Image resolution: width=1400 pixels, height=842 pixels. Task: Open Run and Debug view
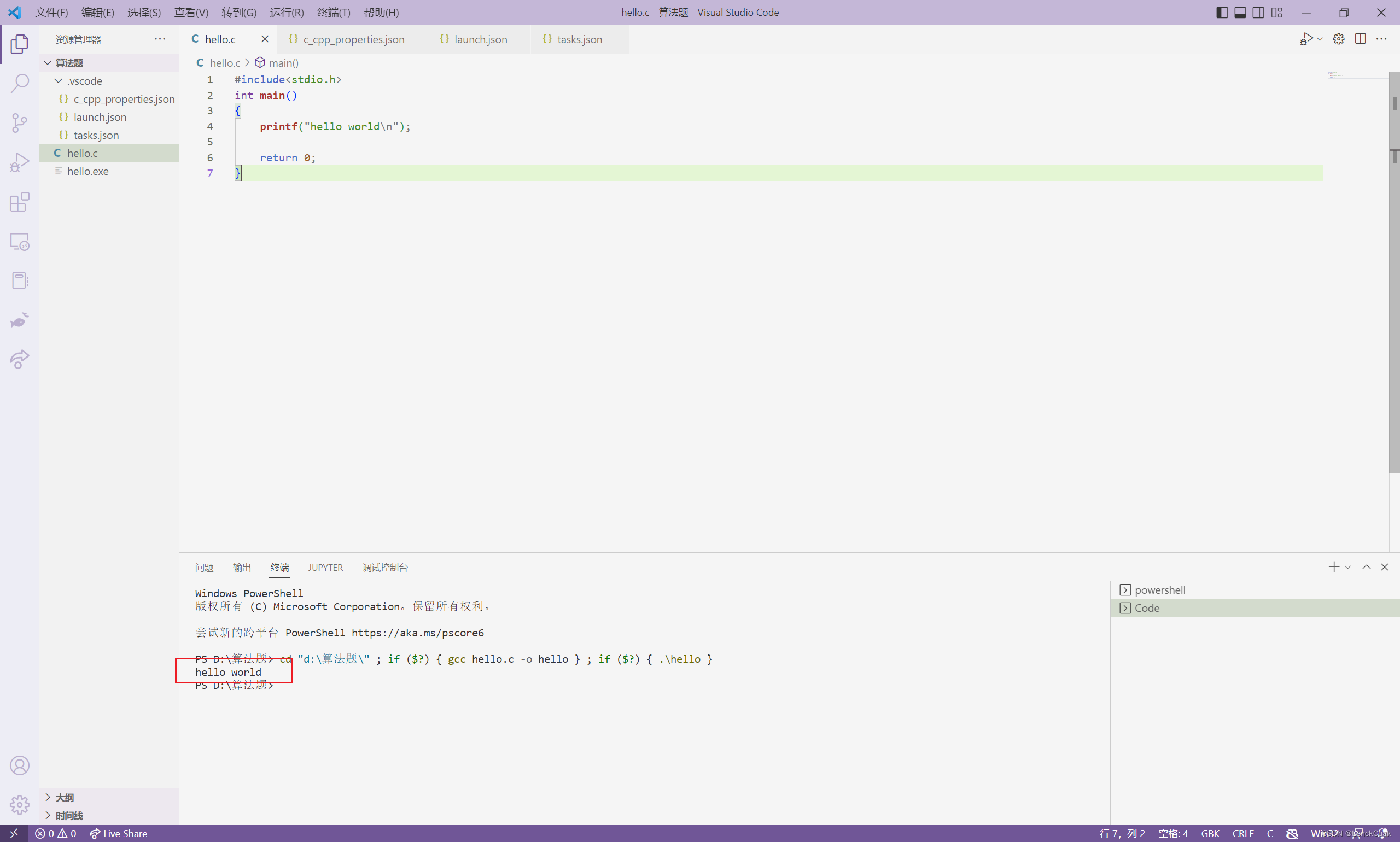pos(19,162)
